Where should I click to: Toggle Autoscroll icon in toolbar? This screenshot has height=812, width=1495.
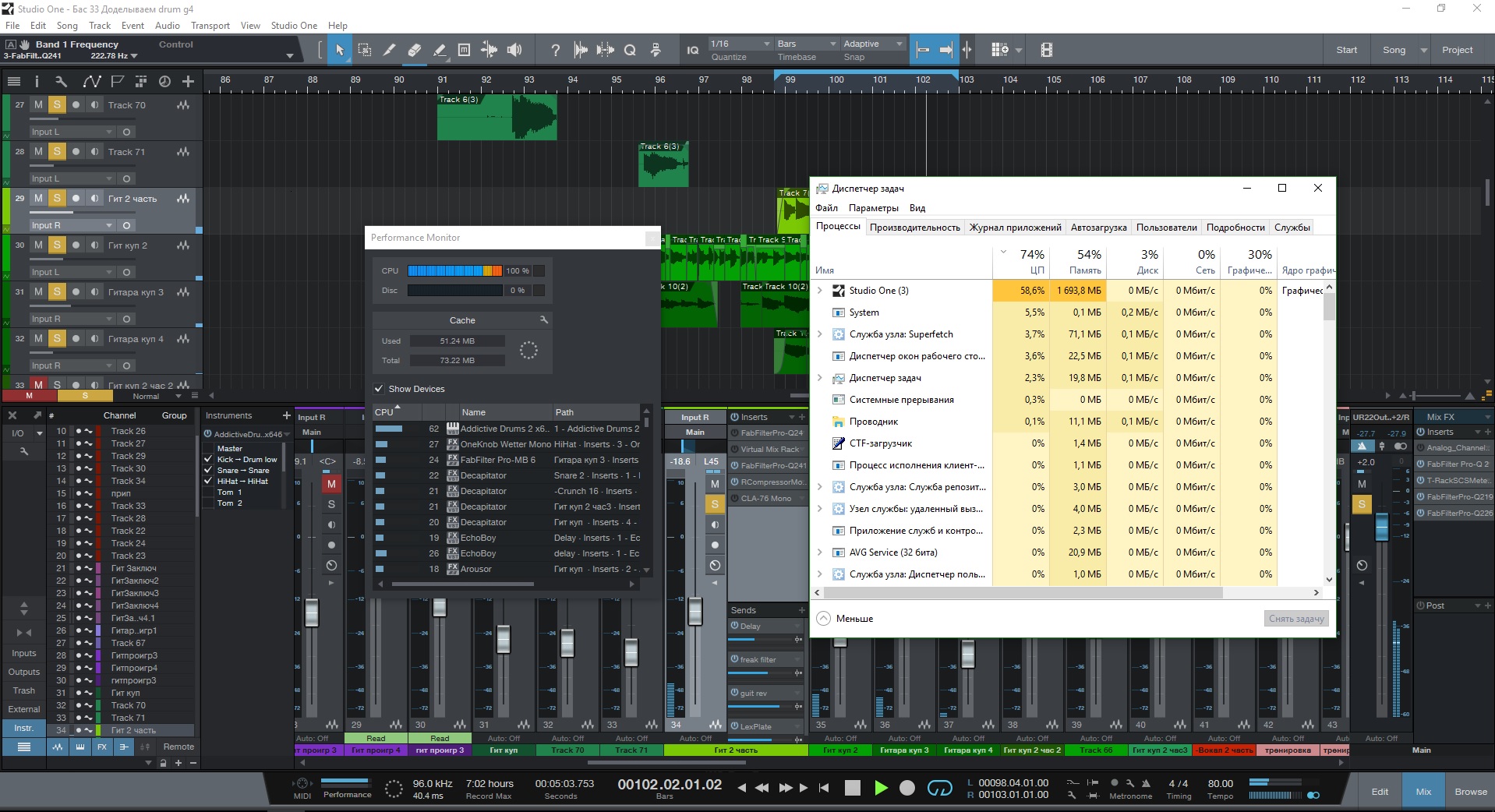(x=945, y=50)
